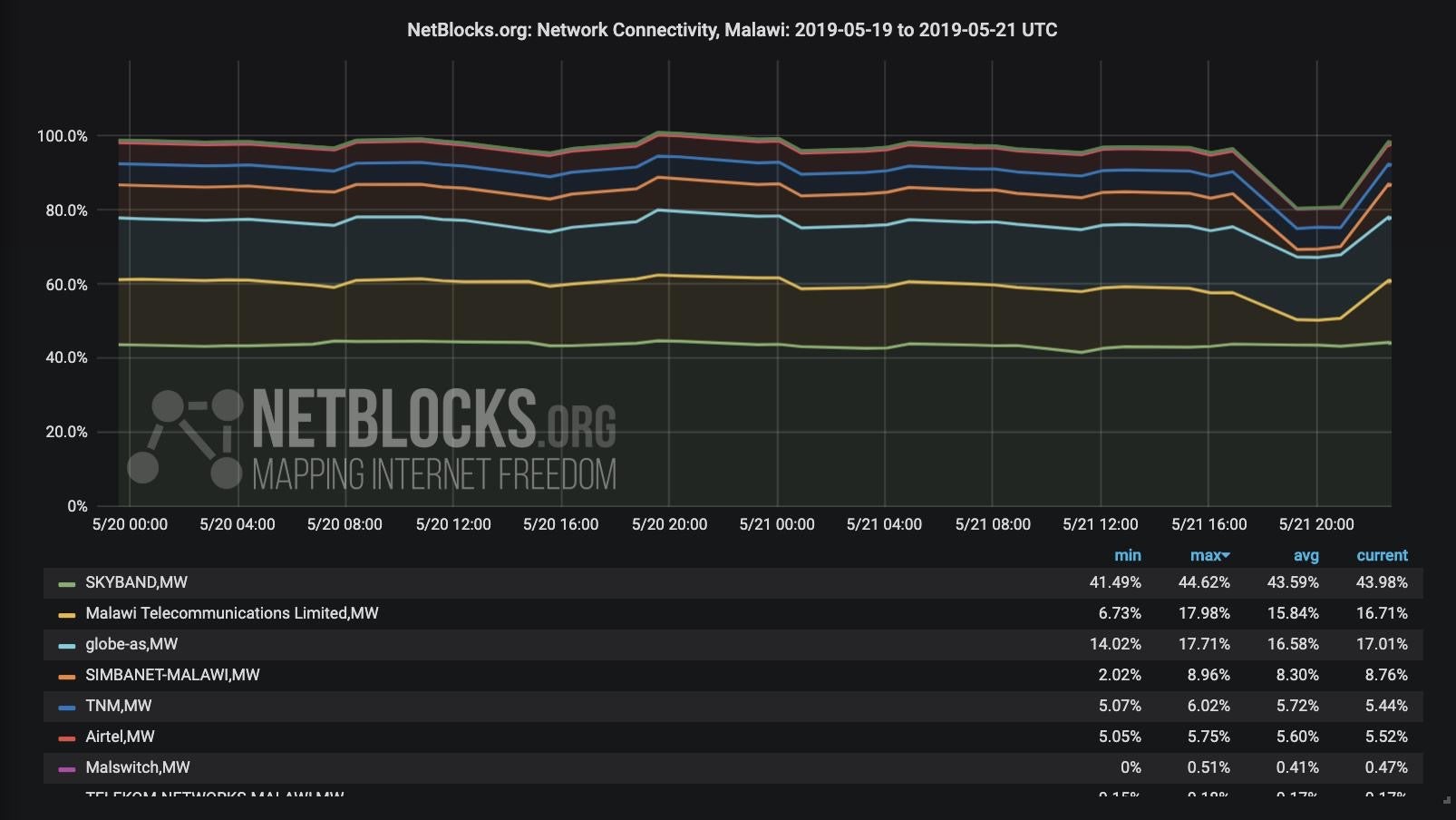Click the 5/20 20:00 x-axis label
This screenshot has height=820, width=1456.
click(669, 524)
